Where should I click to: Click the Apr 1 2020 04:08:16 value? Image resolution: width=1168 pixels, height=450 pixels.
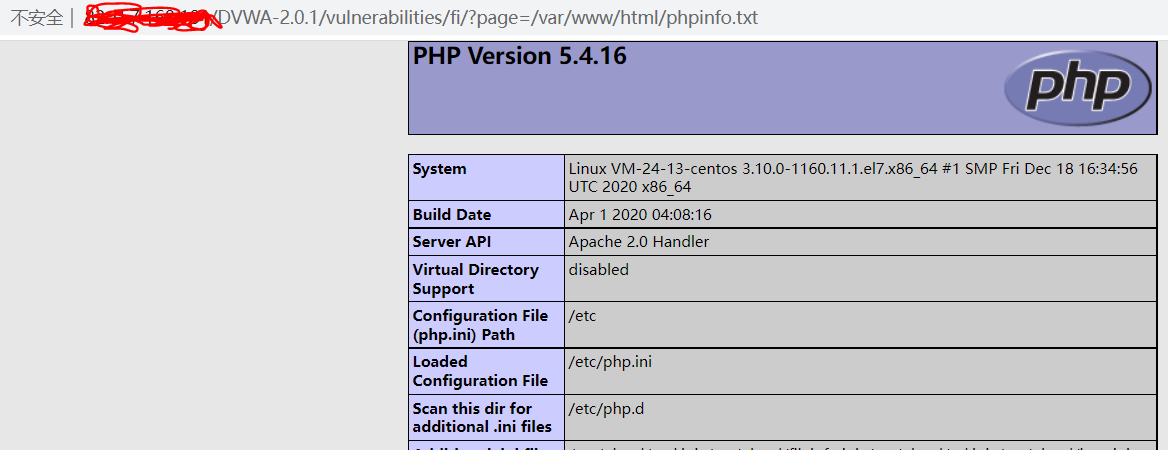pos(640,215)
